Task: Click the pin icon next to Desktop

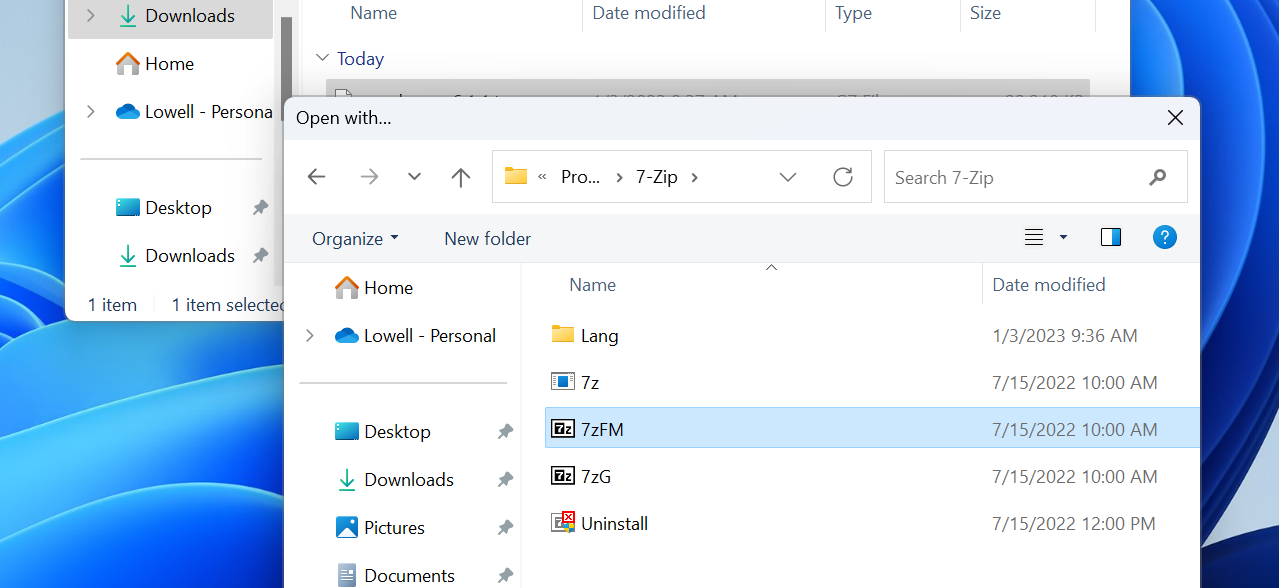Action: pos(505,431)
